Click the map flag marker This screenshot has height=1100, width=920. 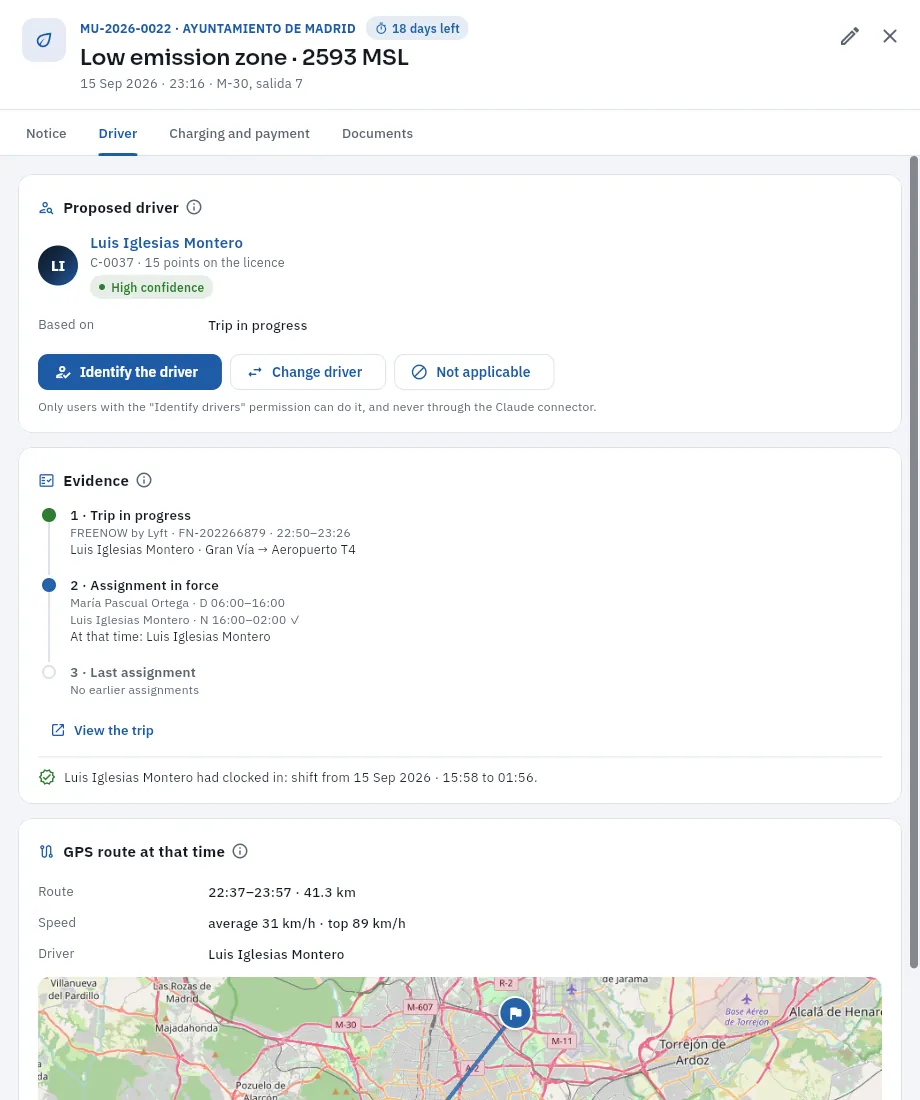tap(515, 1013)
